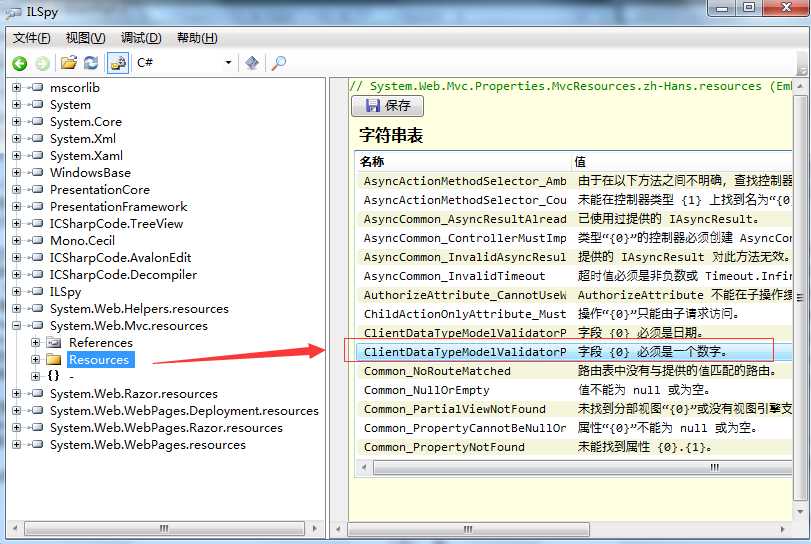Click the mscorlib assembly icon
This screenshot has width=811, height=544.
(36, 87)
